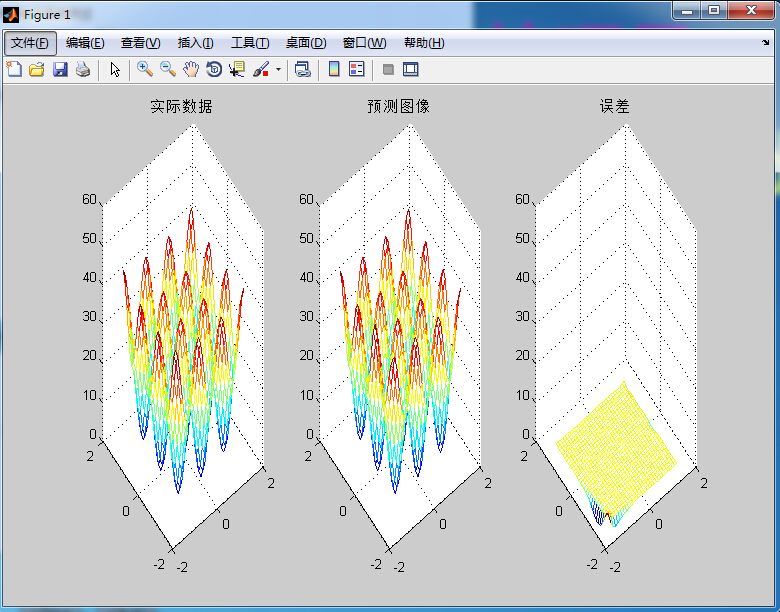Close the Figure 1 window
The width and height of the screenshot is (780, 612).
tap(752, 10)
